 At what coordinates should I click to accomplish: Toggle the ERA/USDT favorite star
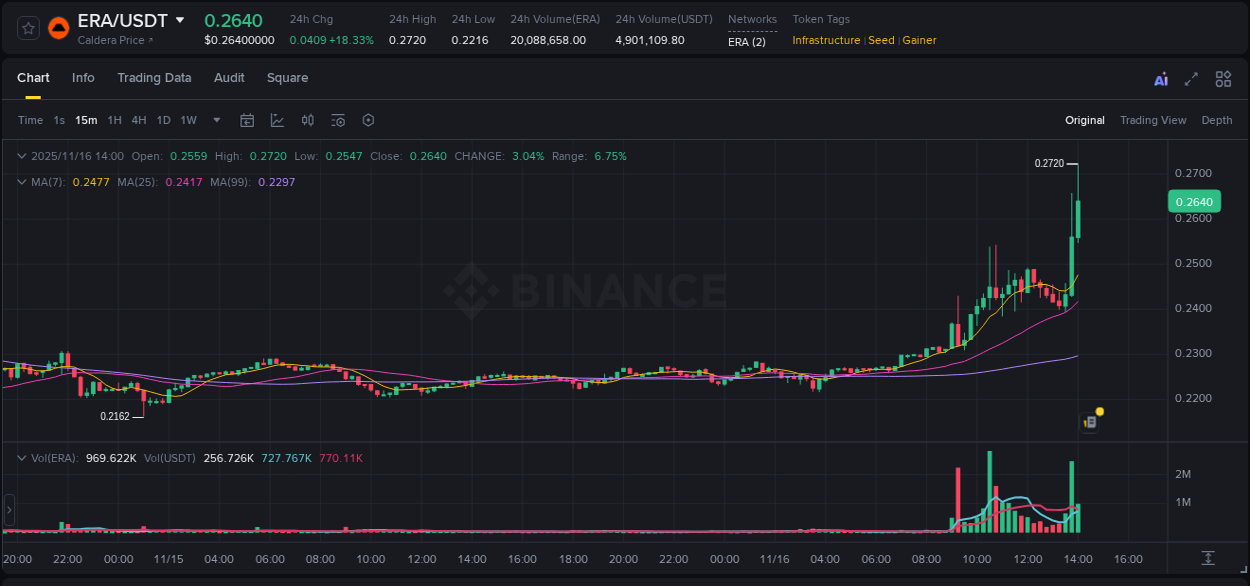tap(27, 27)
